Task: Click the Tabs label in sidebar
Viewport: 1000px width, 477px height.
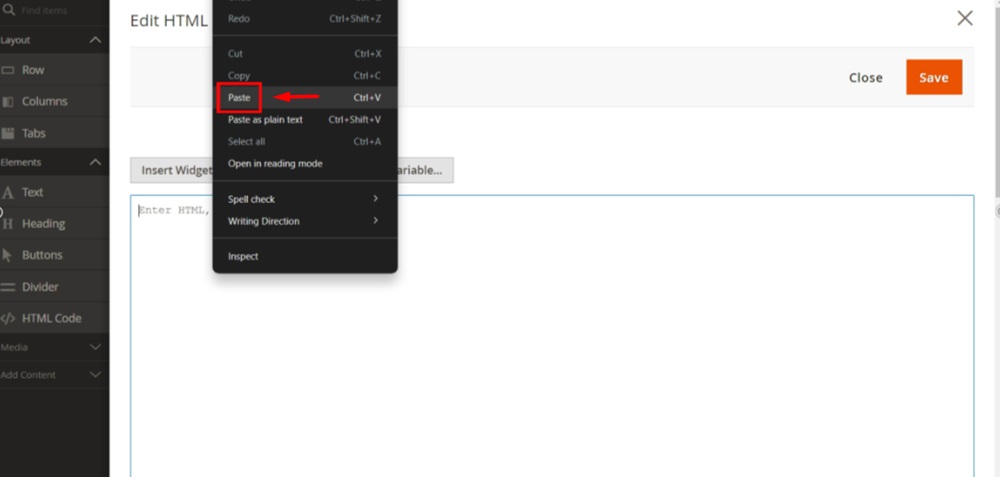Action: [x=34, y=133]
